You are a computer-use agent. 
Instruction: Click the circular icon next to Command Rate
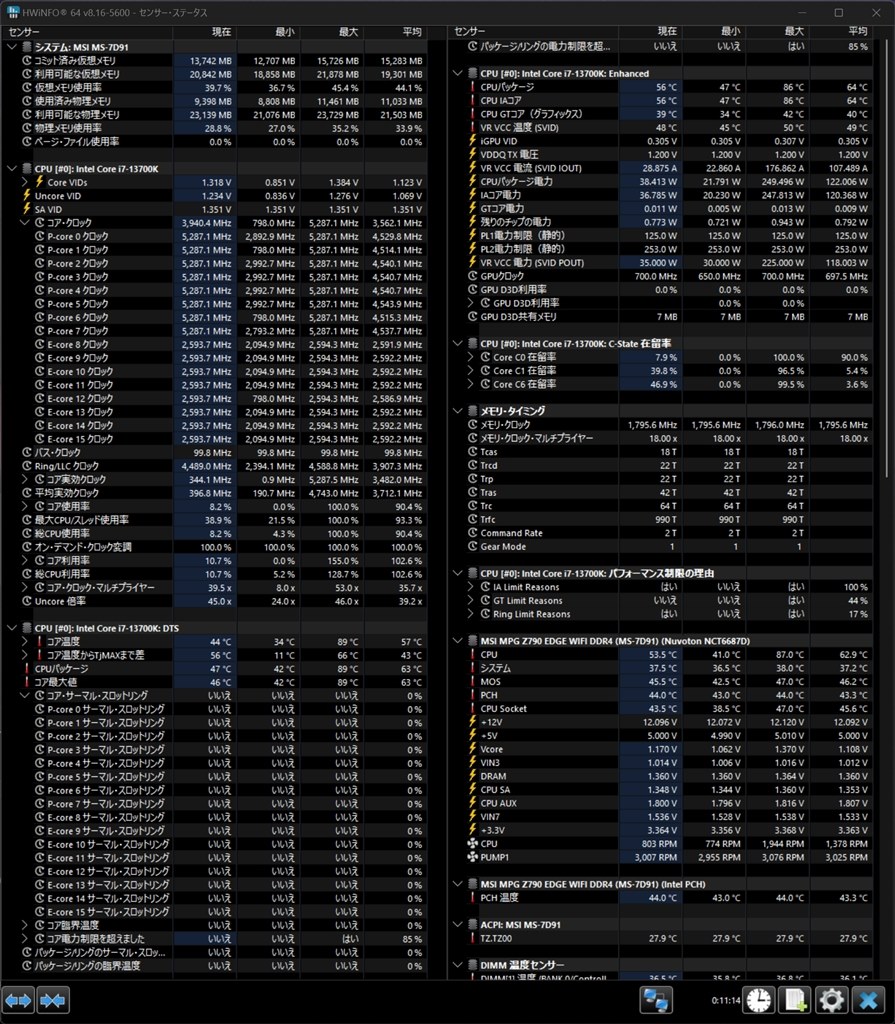click(x=472, y=533)
